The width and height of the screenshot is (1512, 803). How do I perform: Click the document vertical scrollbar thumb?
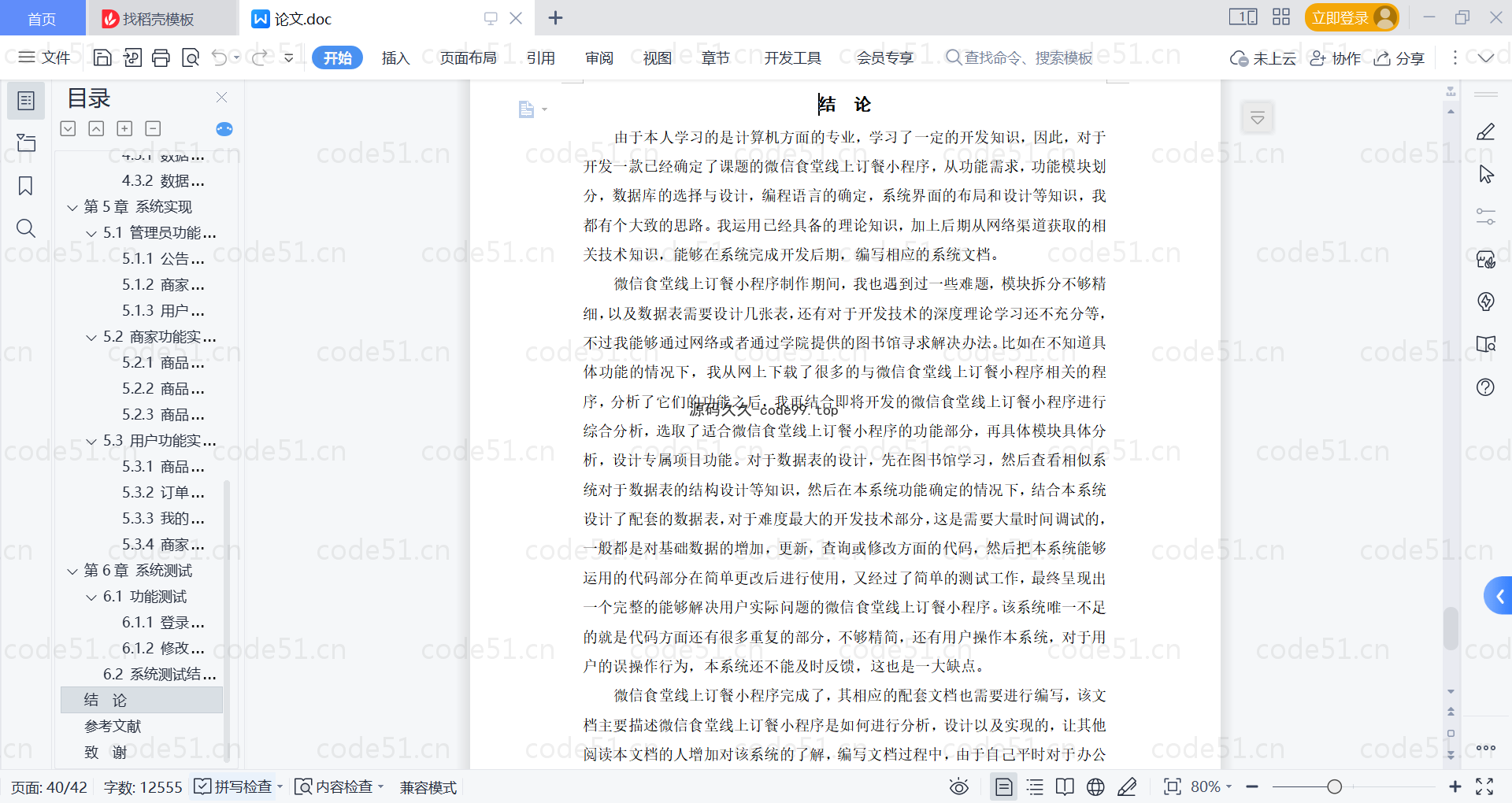(1451, 628)
